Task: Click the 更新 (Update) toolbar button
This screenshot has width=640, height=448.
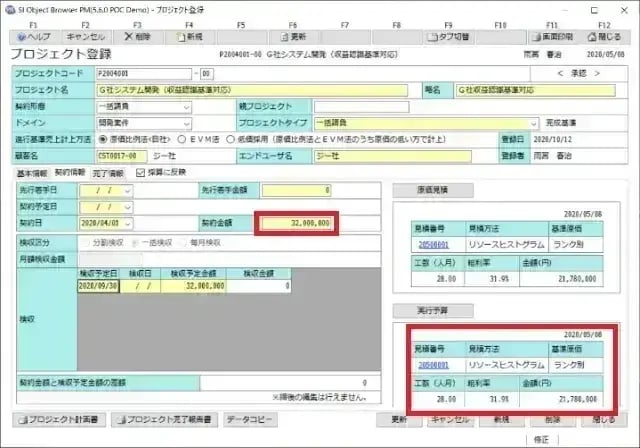Action: click(x=297, y=36)
